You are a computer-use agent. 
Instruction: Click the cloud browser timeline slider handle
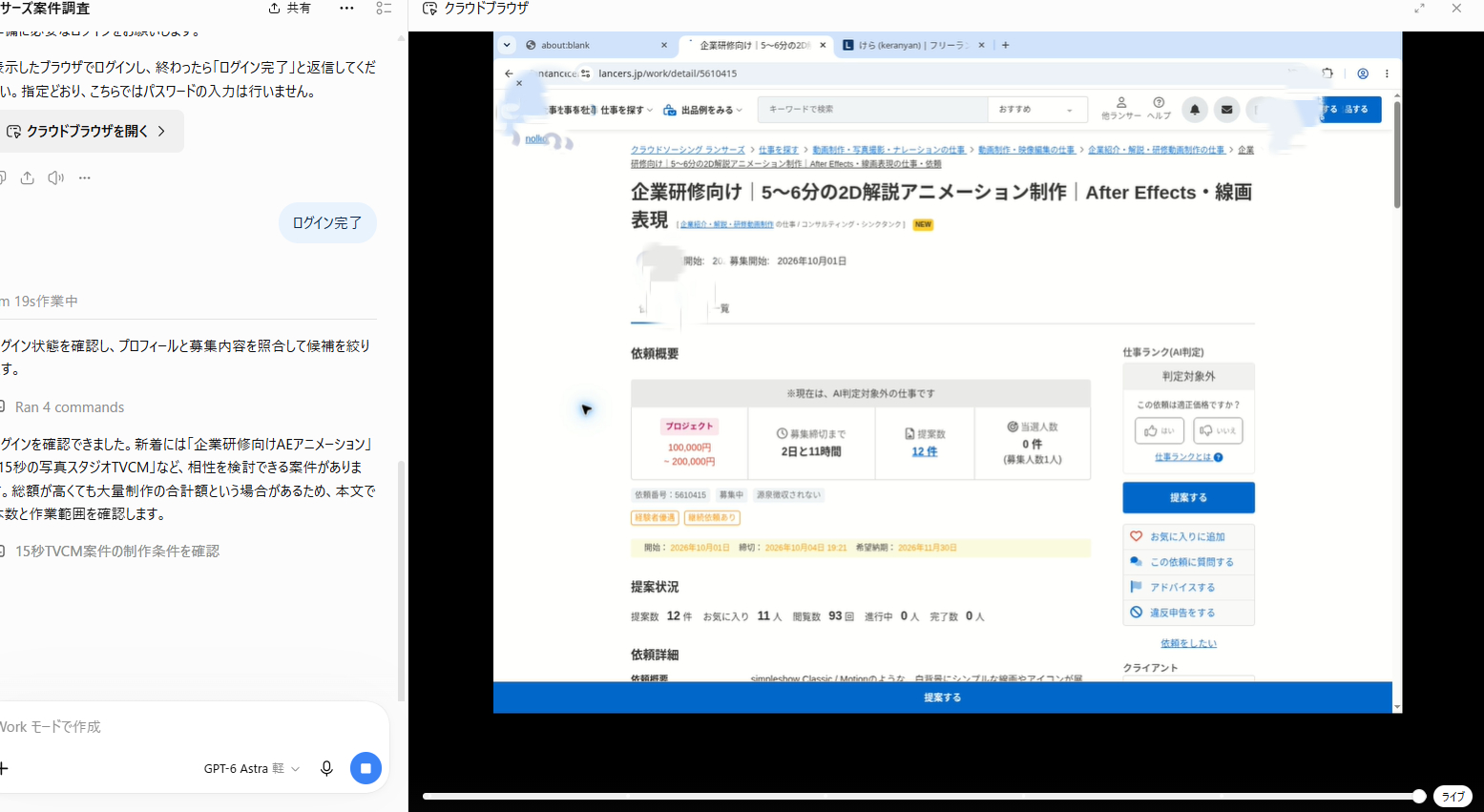tap(1419, 796)
